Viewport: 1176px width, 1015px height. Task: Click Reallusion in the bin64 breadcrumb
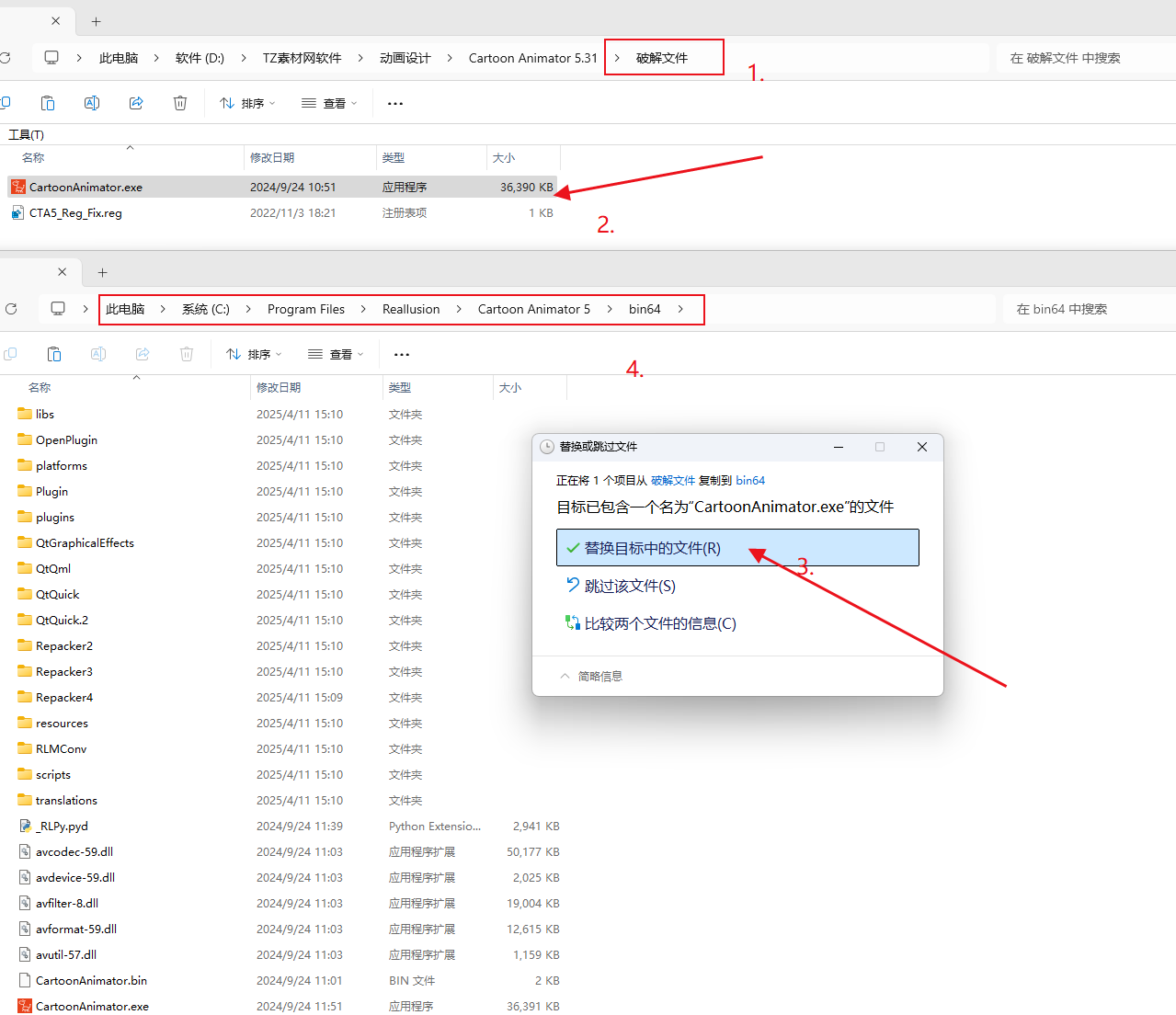coord(411,309)
